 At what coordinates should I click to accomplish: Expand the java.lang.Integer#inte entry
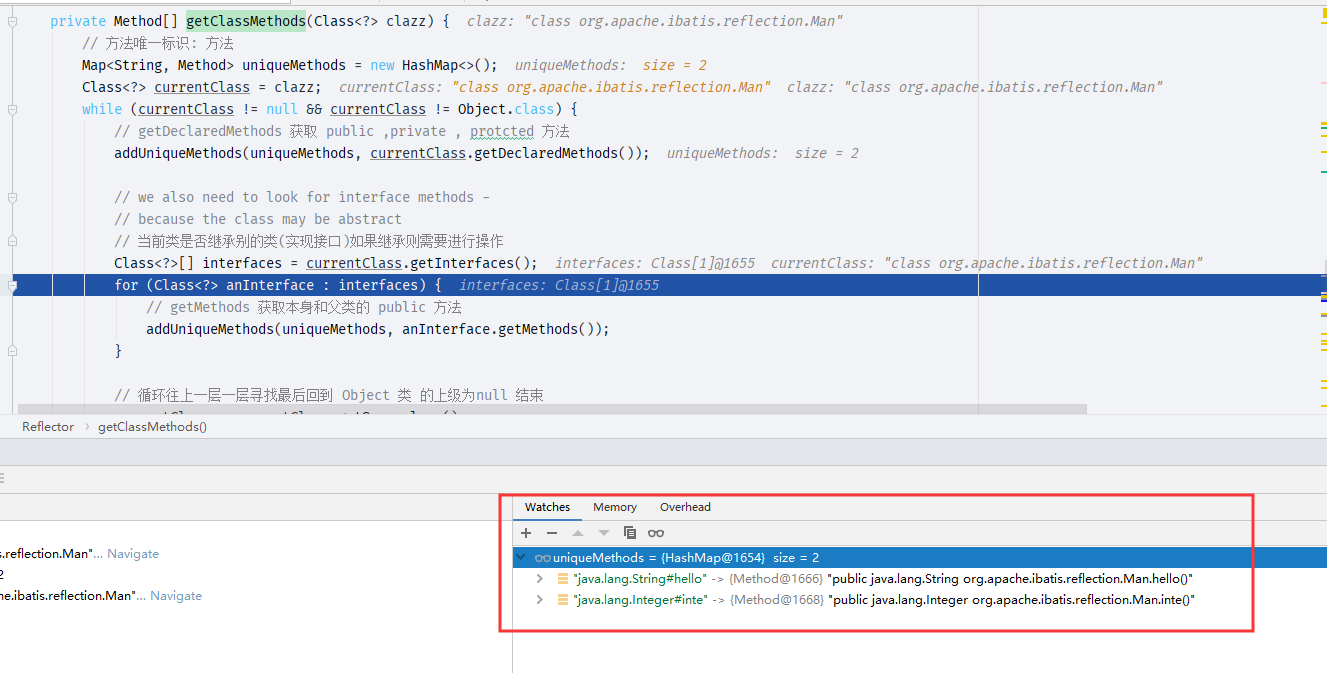[540, 599]
